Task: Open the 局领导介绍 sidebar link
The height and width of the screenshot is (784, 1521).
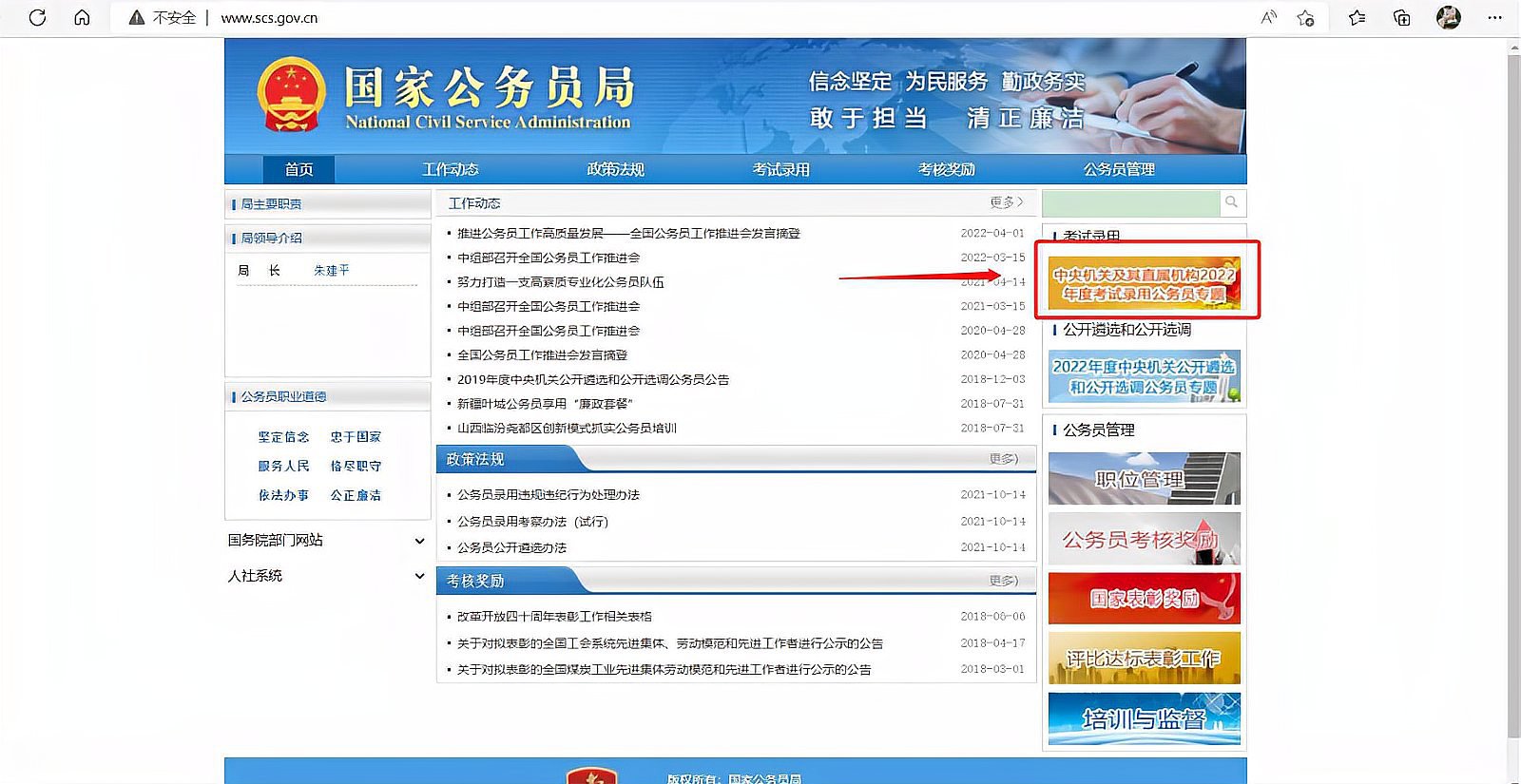Action: tap(271, 239)
